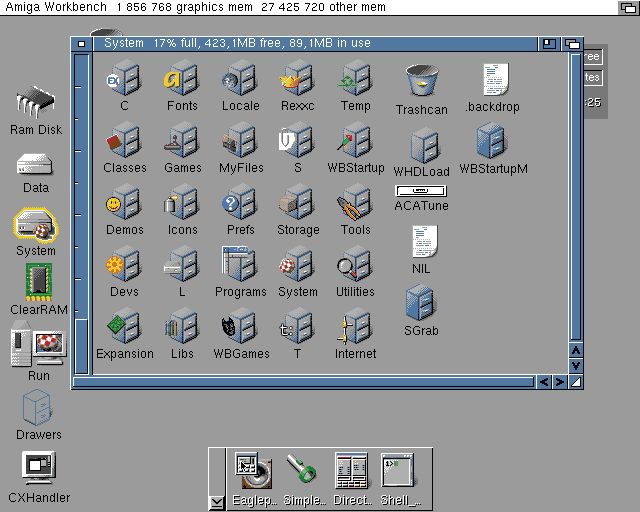Viewport: 640px width, 512px height.
Task: Launch Eagleplayer from the dock
Action: point(254,472)
